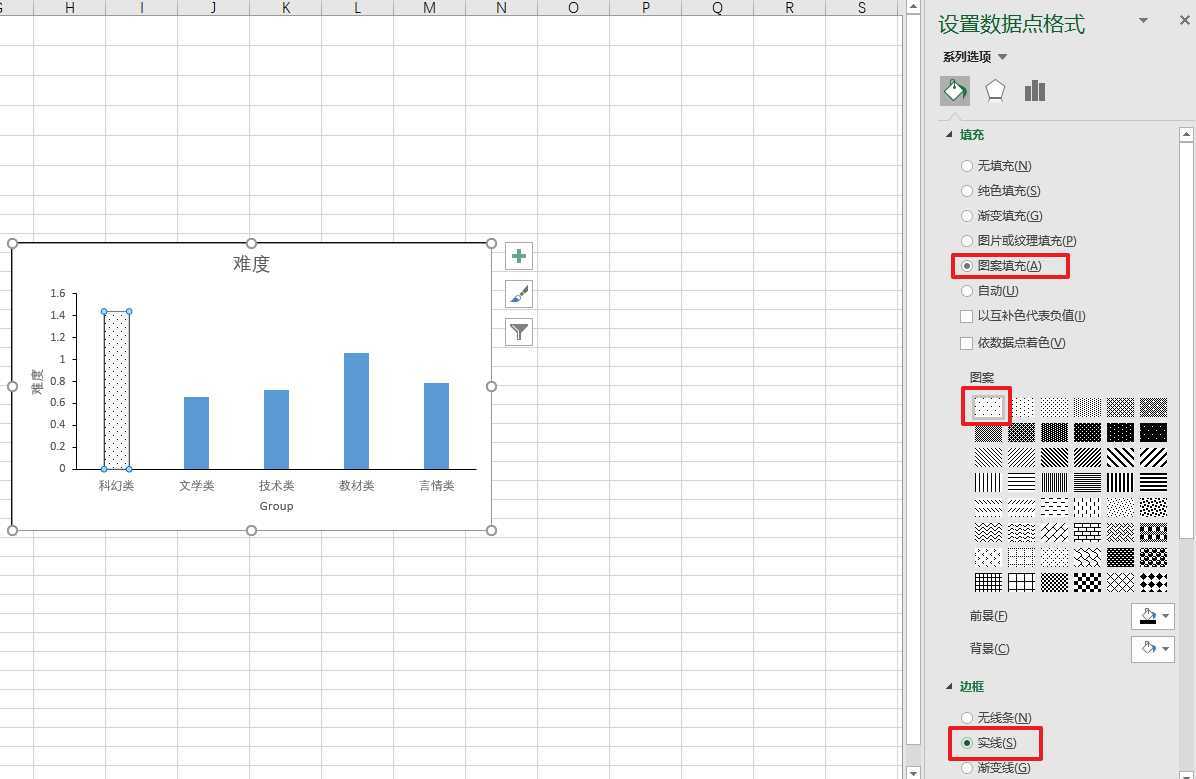This screenshot has height=779, width=1196.
Task: Open the Fill & Line paint bucket tab
Action: [x=955, y=91]
